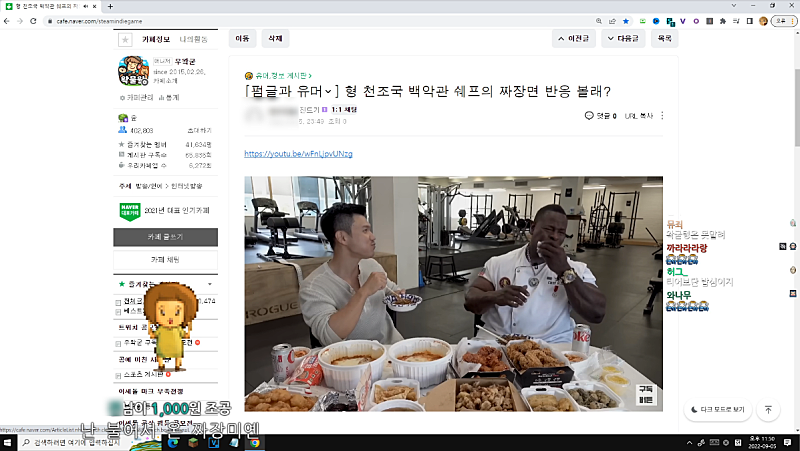Viewport: 800px width, 451px height.
Task: Click the favorite star box in the sidebar
Action: point(125,39)
